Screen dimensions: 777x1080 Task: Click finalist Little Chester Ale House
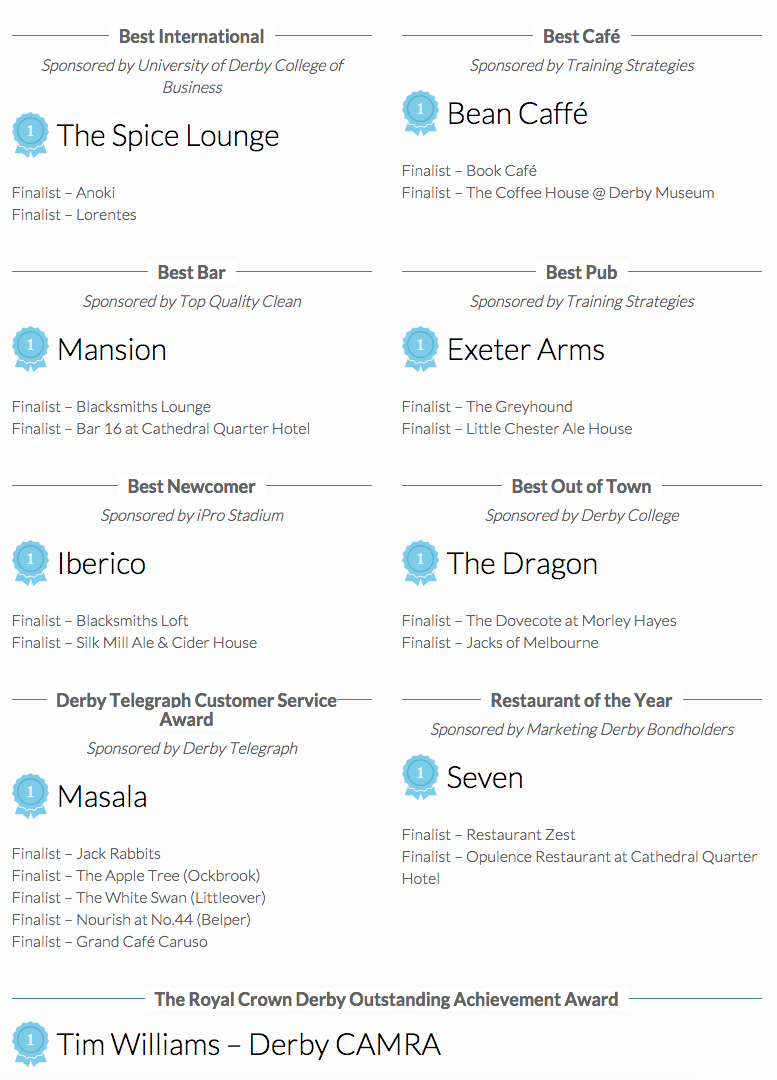coord(549,428)
